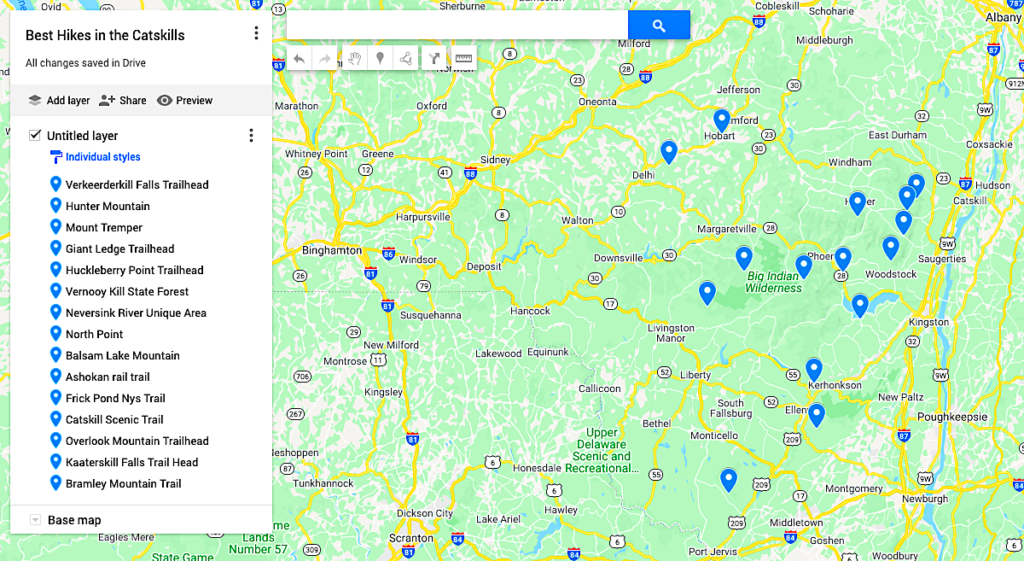Select Mount Tremper in the layer list
Viewport: 1024px width, 561px height.
point(104,227)
